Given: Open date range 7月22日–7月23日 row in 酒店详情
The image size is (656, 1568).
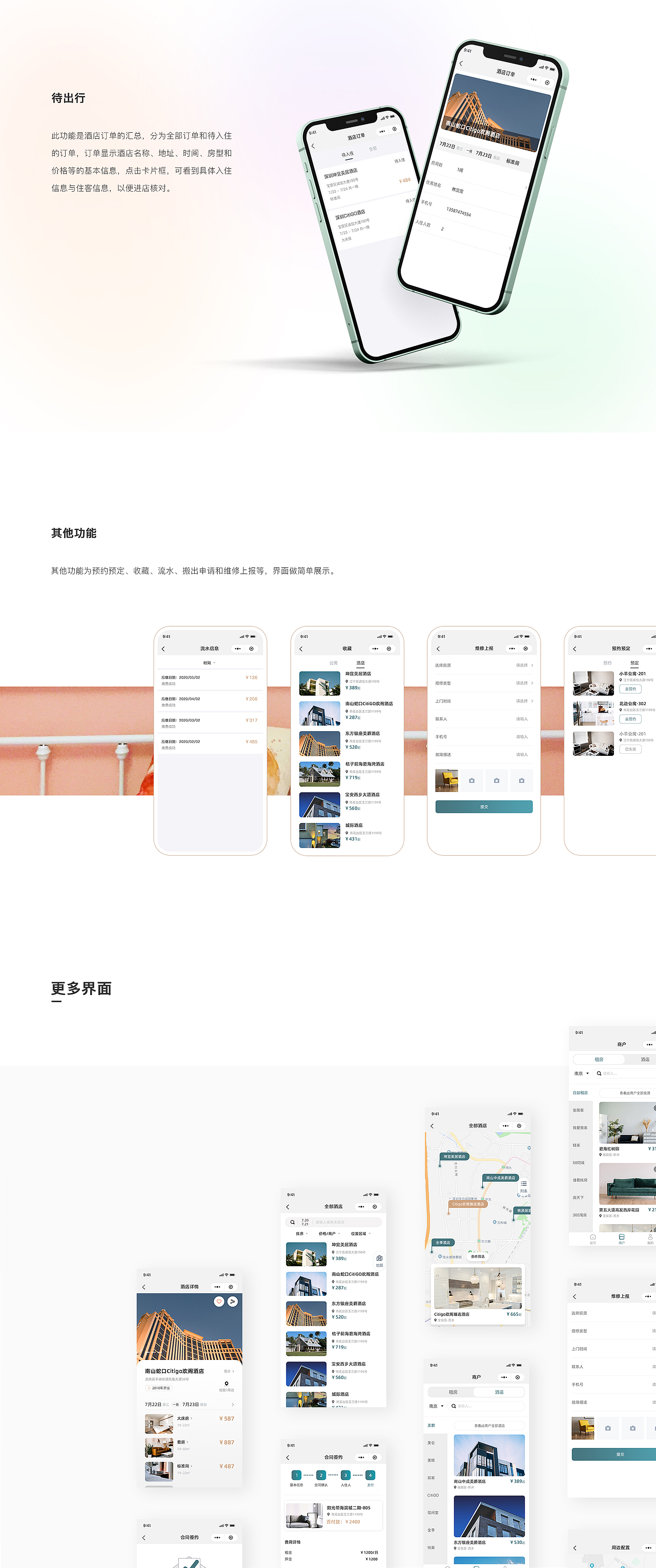Looking at the screenshot, I should (189, 1405).
